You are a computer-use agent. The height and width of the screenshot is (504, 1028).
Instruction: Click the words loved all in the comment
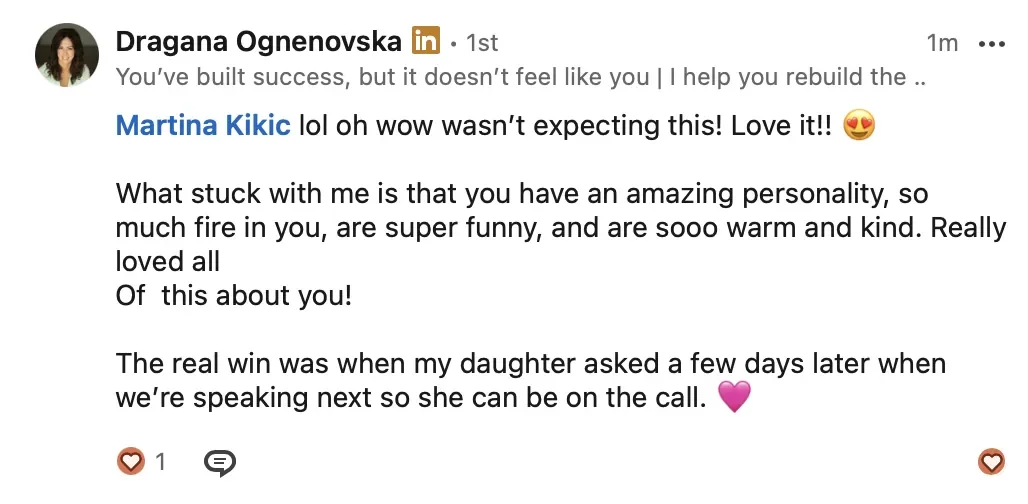click(x=167, y=262)
